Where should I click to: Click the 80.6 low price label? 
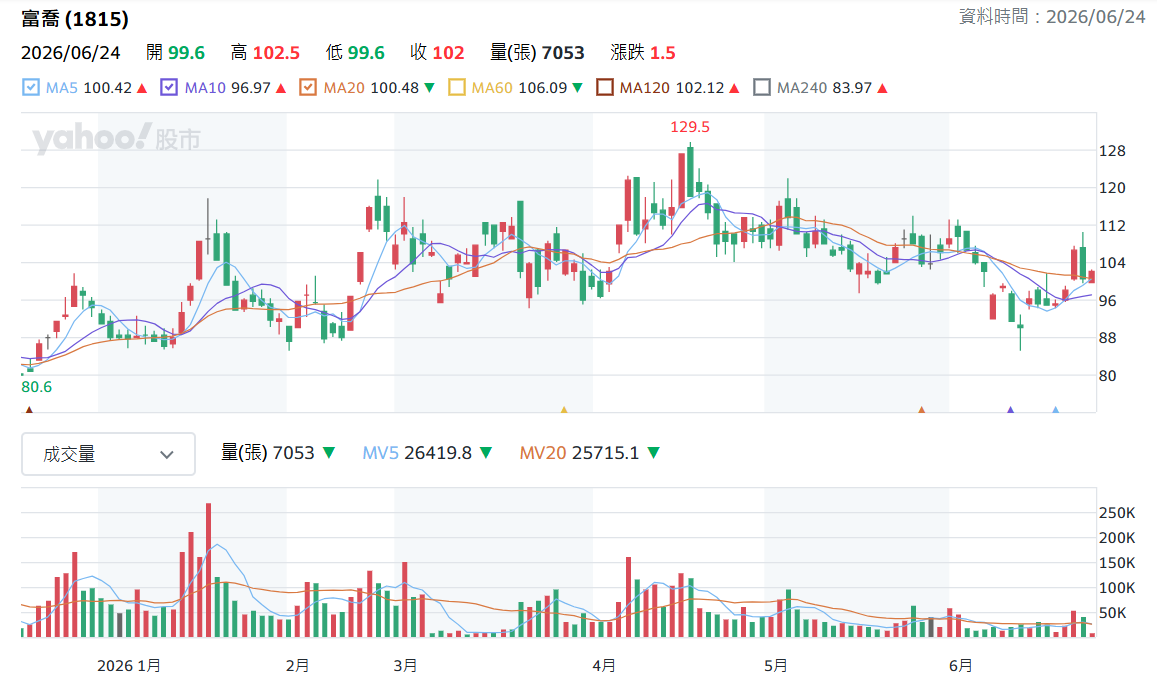point(37,387)
